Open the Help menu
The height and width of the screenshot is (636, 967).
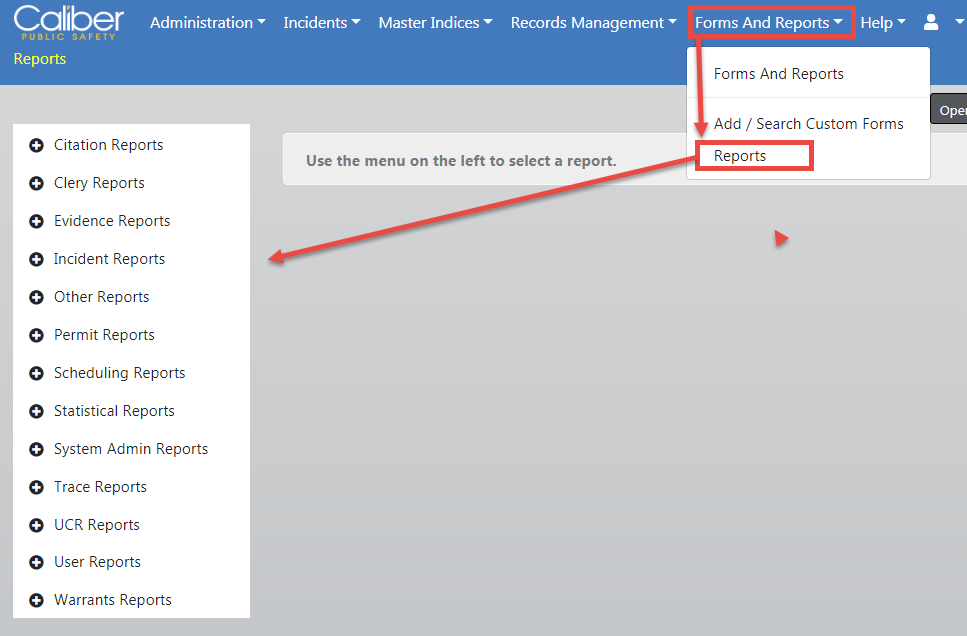[882, 22]
